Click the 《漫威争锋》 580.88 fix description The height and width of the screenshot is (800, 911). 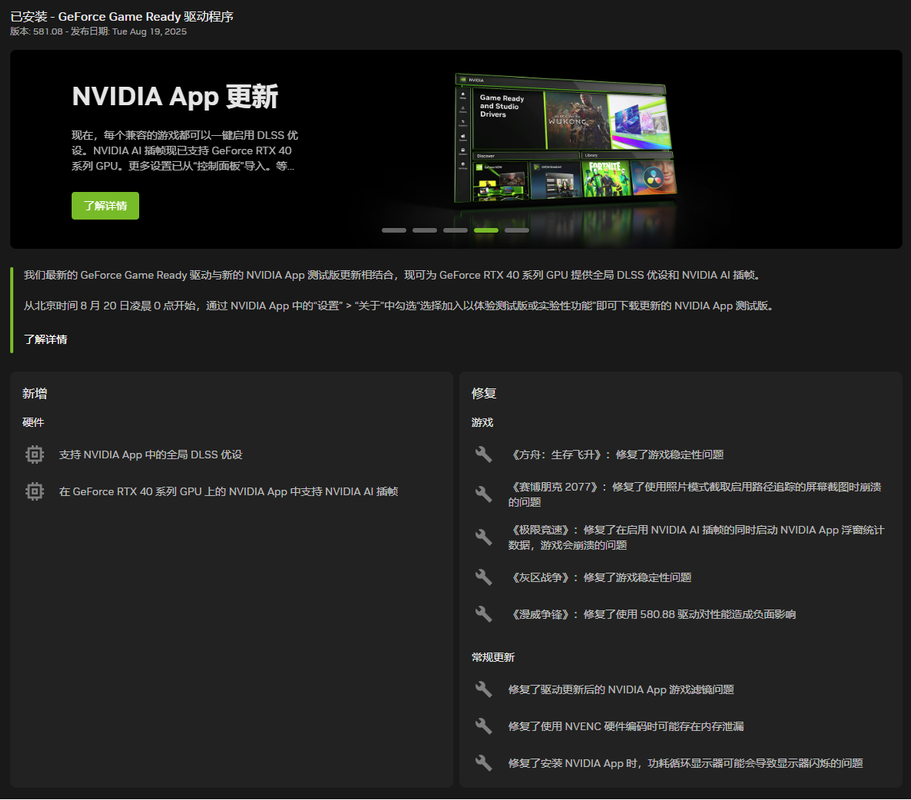point(652,614)
